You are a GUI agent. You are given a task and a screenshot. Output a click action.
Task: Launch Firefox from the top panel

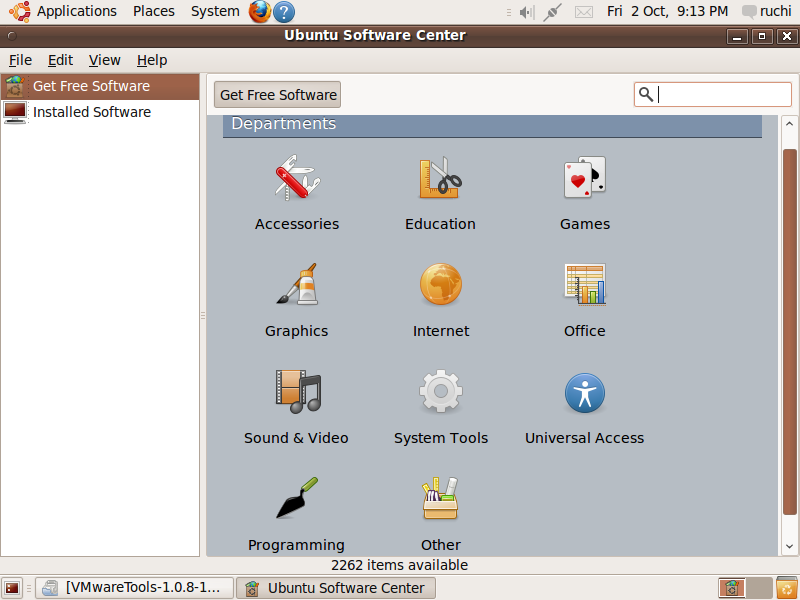click(260, 11)
